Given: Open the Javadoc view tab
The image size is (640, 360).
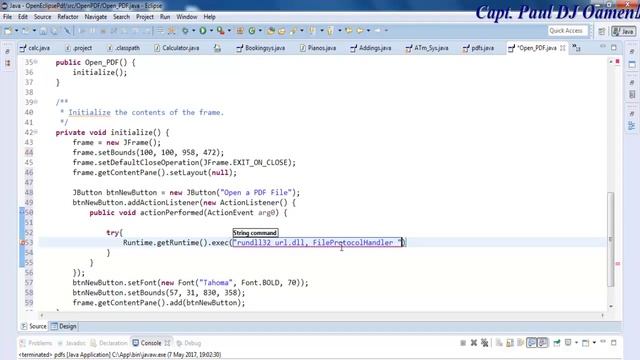Looking at the screenshot, I should pyautogui.click(x=71, y=343).
